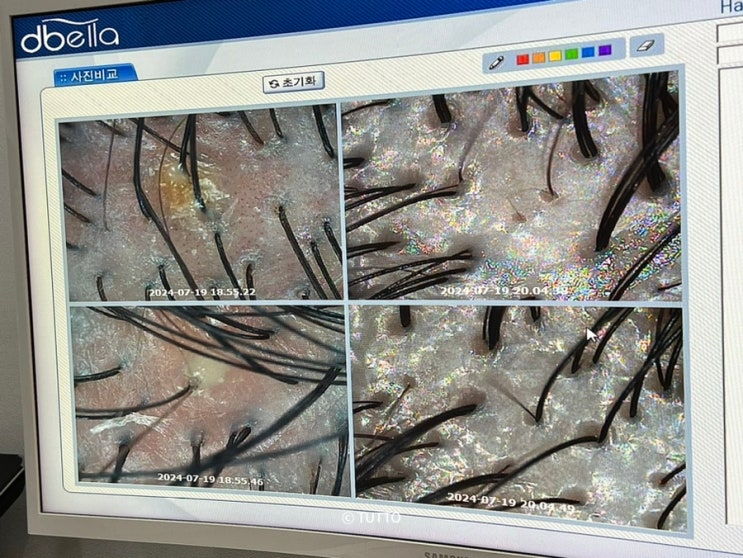The image size is (743, 558).
Task: Select top-right scalp photo 20.04.39
Action: (512, 187)
